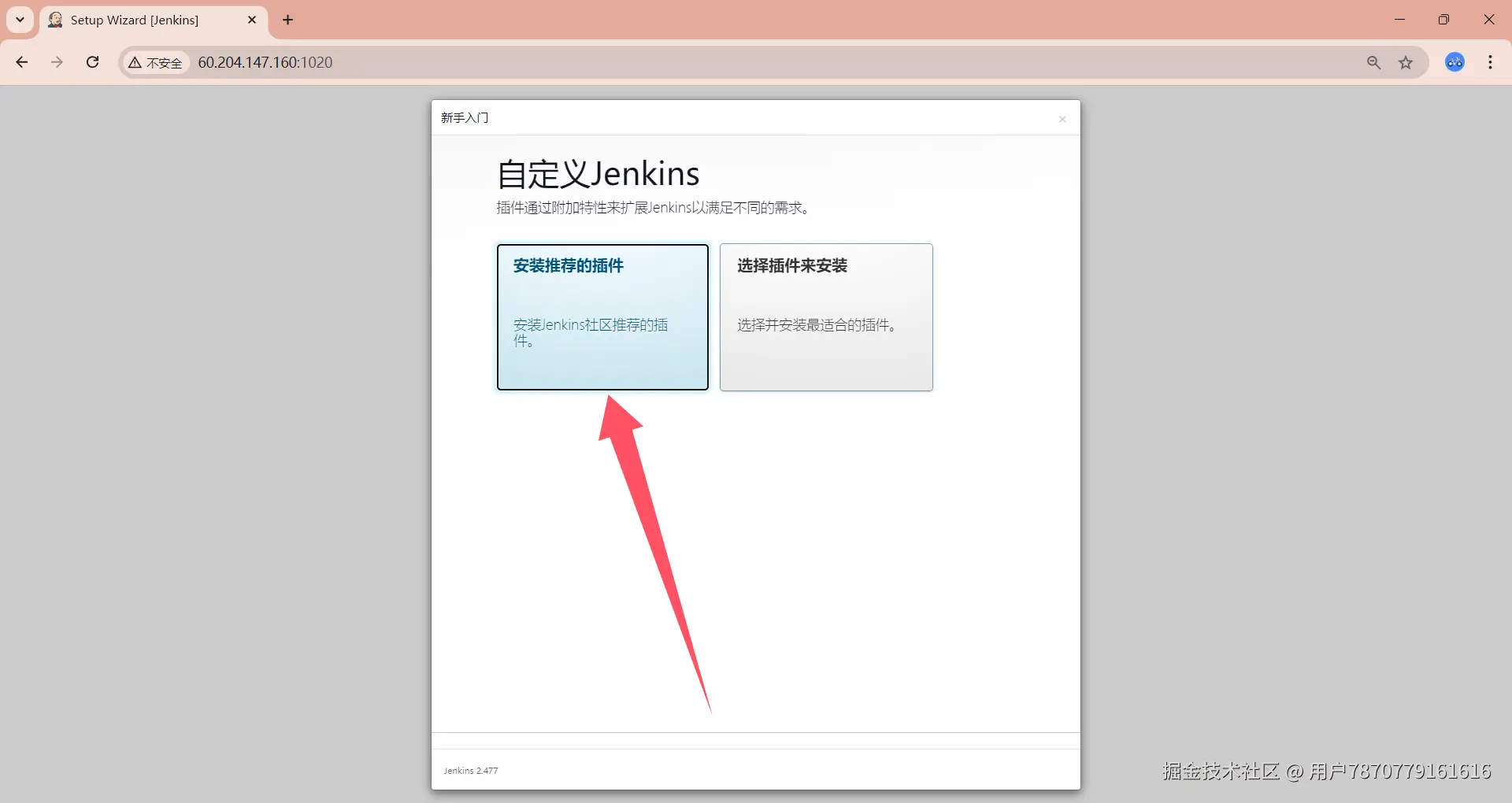
Task: Minimize the browser window
Action: 1399,20
